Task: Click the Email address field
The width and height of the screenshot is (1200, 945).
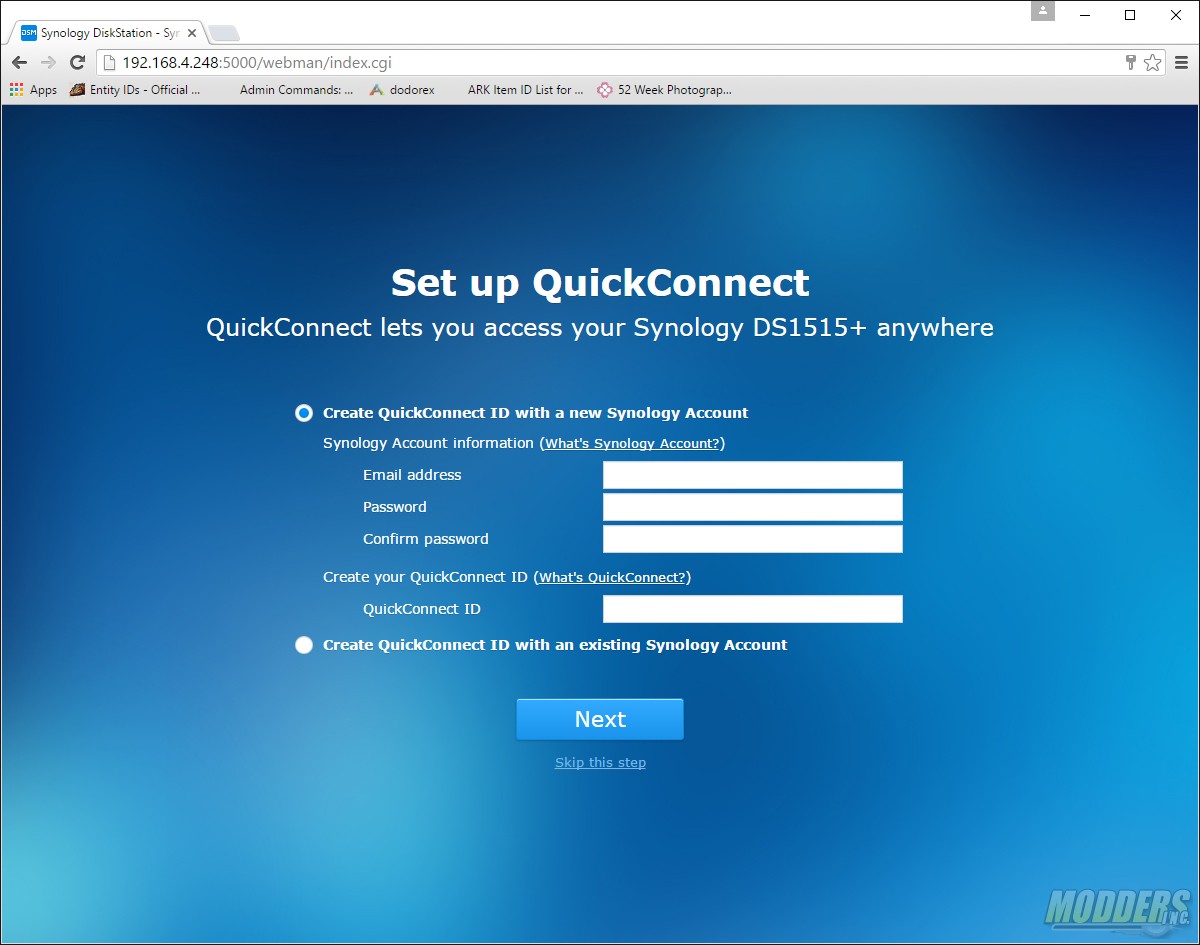Action: (753, 475)
